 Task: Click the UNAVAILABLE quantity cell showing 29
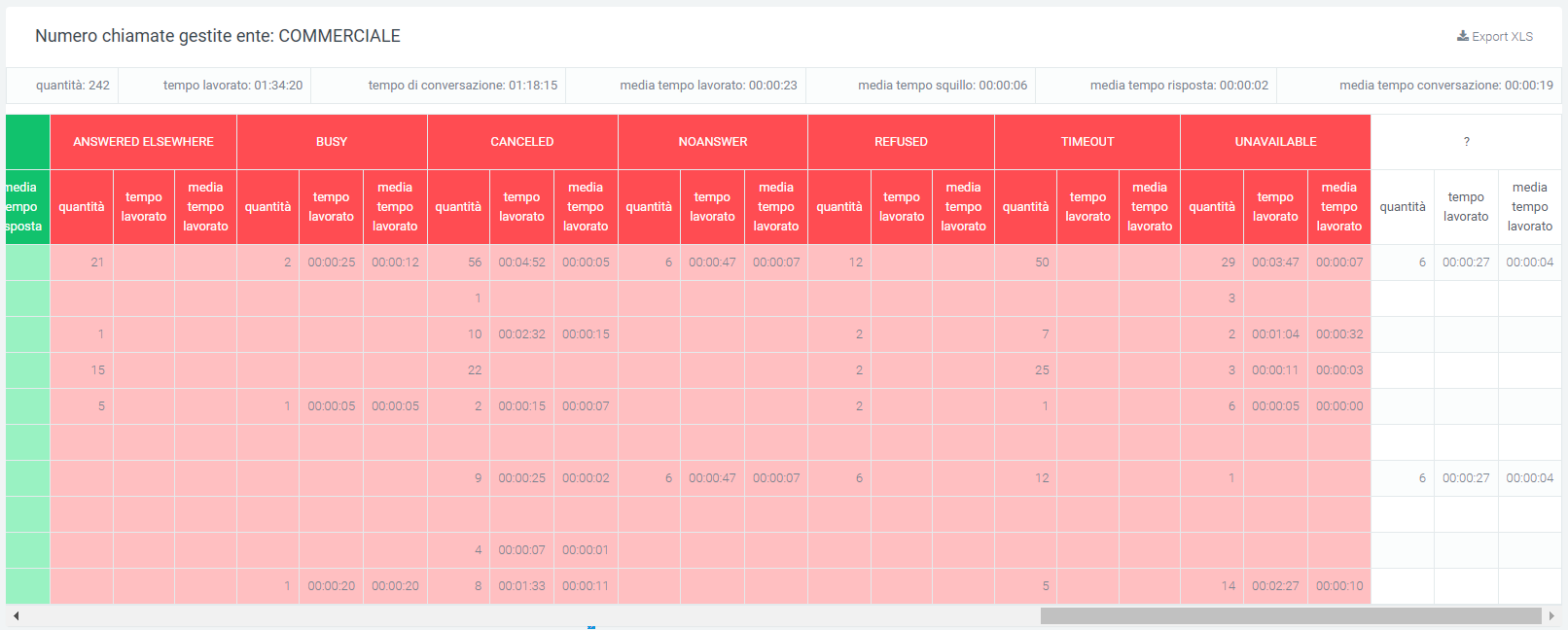pyautogui.click(x=1212, y=262)
